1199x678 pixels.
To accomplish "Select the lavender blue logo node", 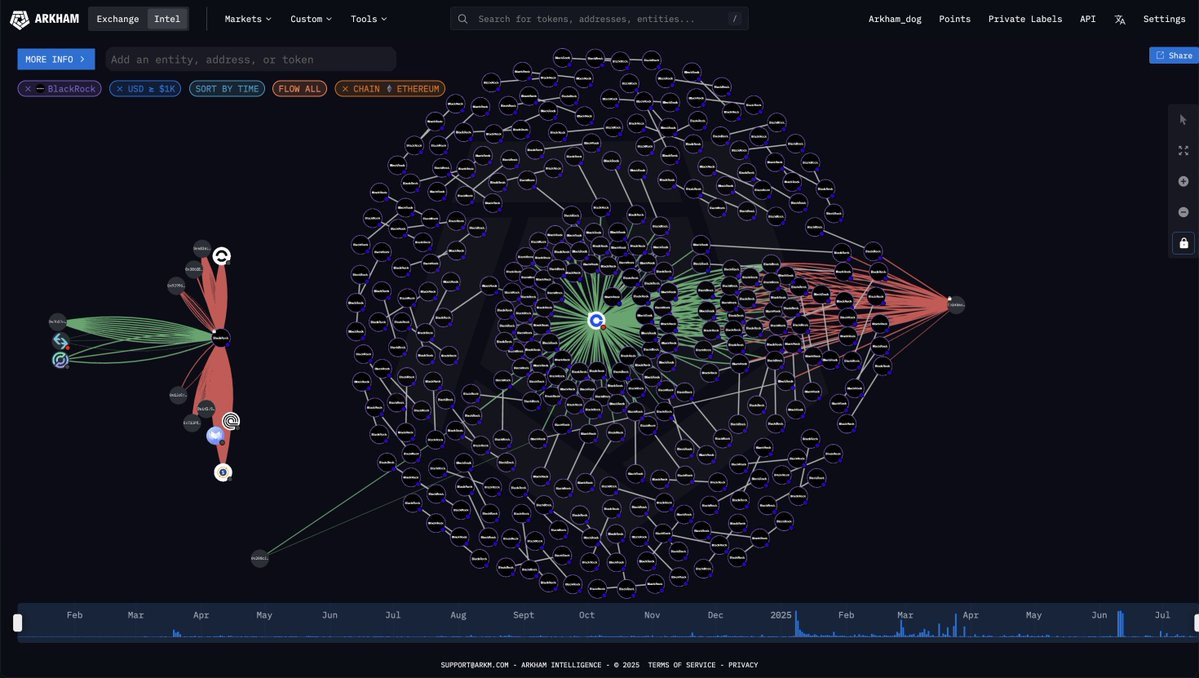I will 216,436.
